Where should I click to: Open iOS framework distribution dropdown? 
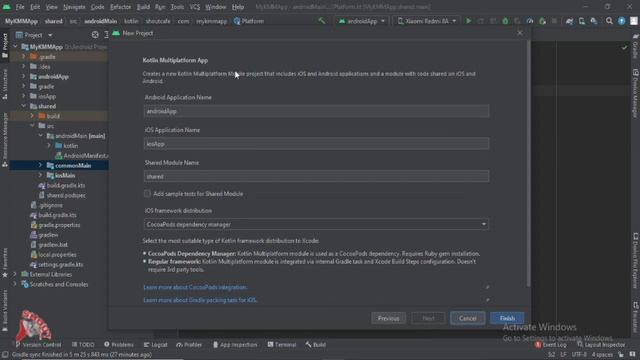click(316, 224)
